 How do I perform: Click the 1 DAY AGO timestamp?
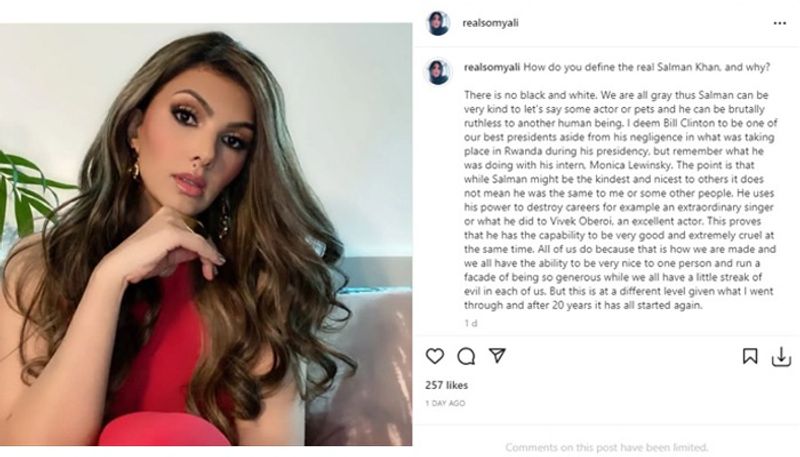[x=445, y=403]
